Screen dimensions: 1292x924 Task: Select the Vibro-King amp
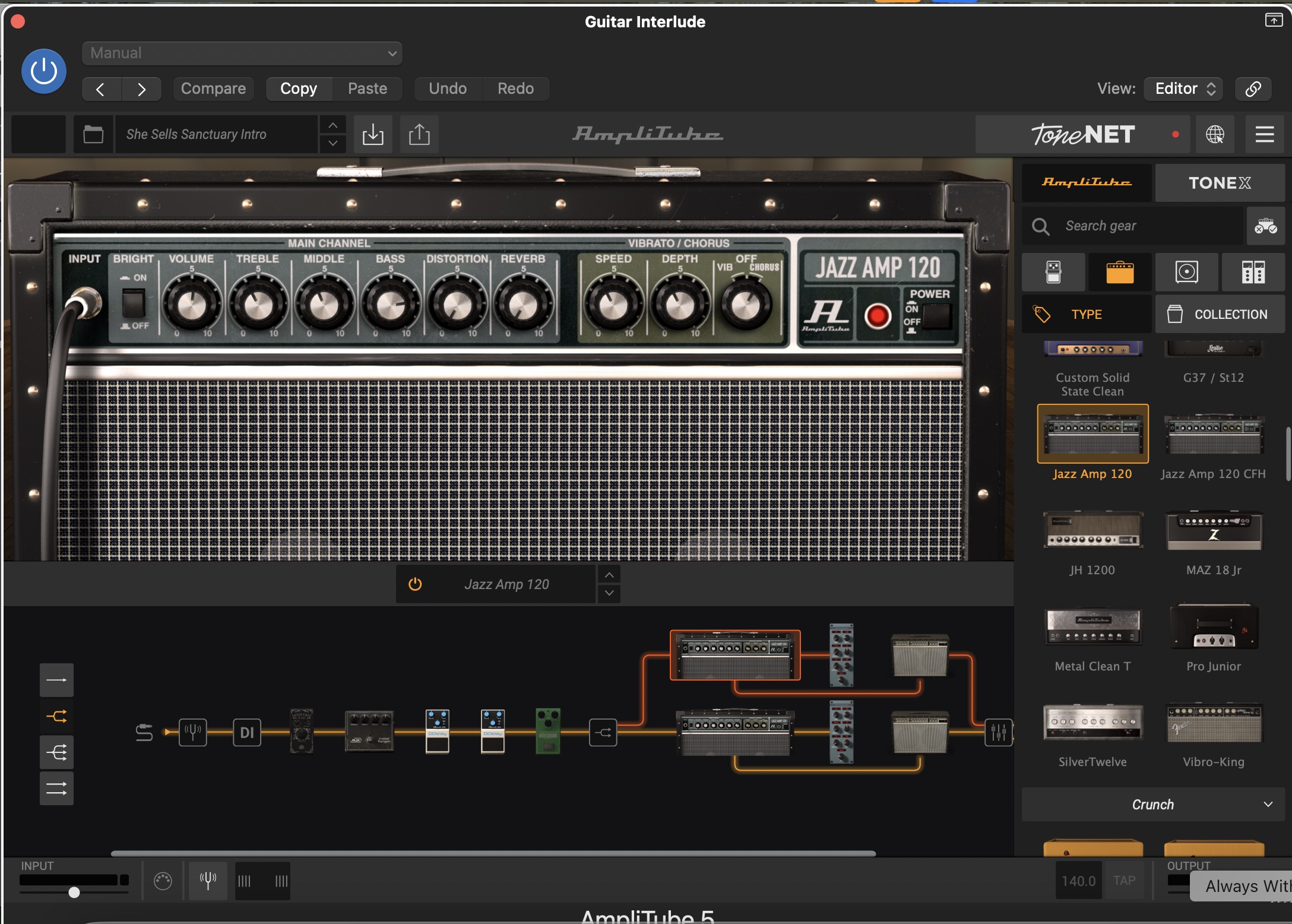click(1214, 723)
